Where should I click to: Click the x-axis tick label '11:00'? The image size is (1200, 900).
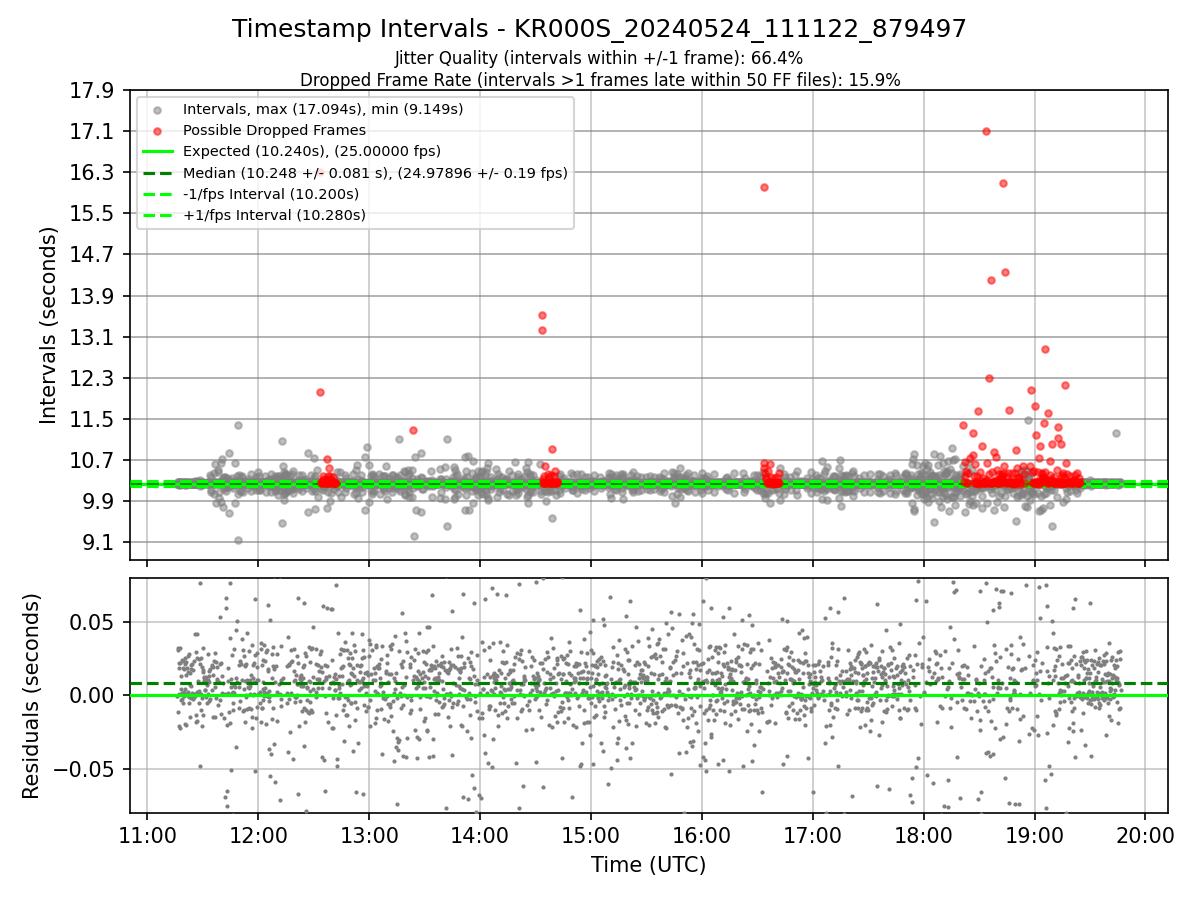[x=147, y=834]
